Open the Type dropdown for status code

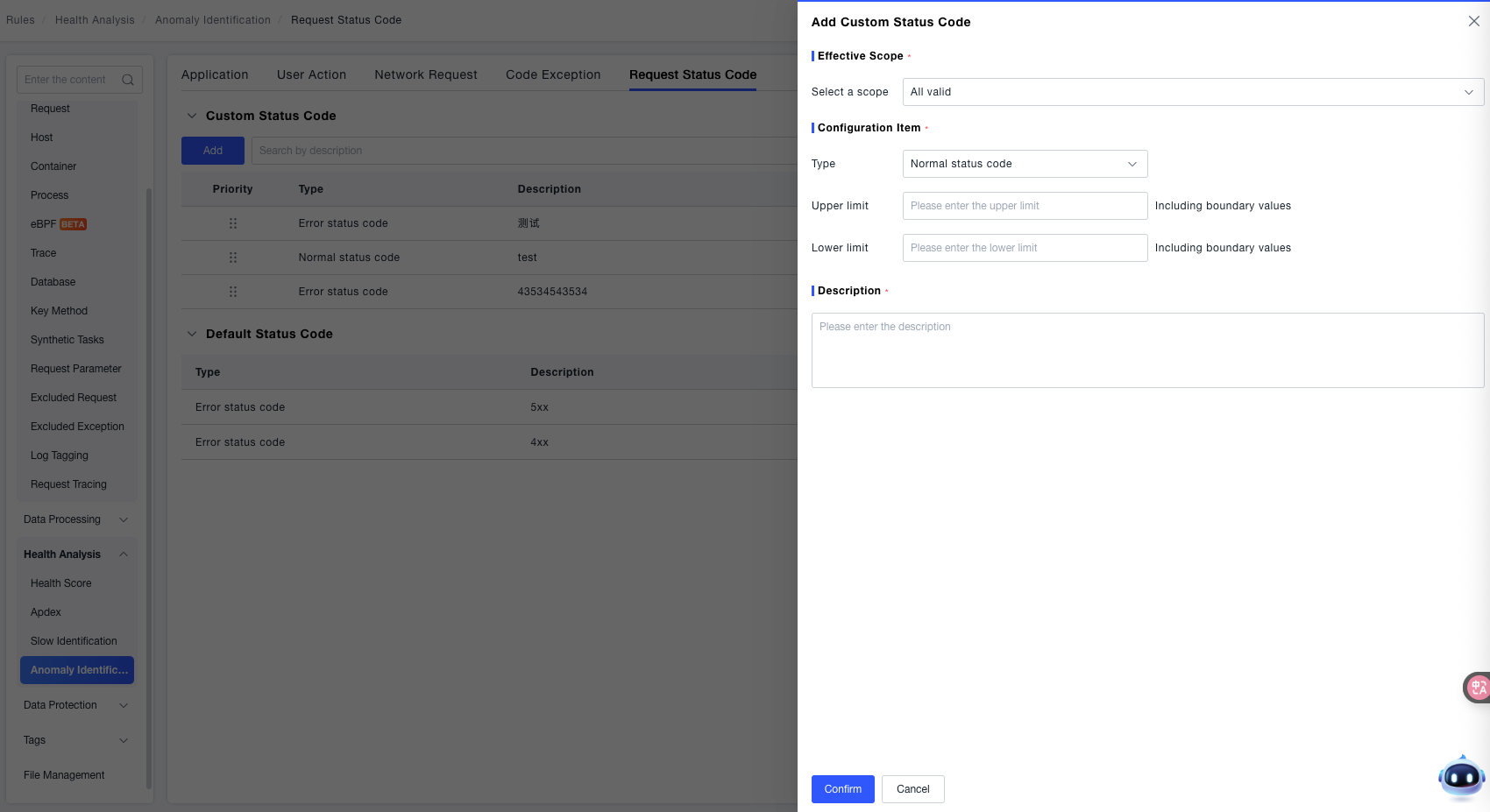(1024, 164)
